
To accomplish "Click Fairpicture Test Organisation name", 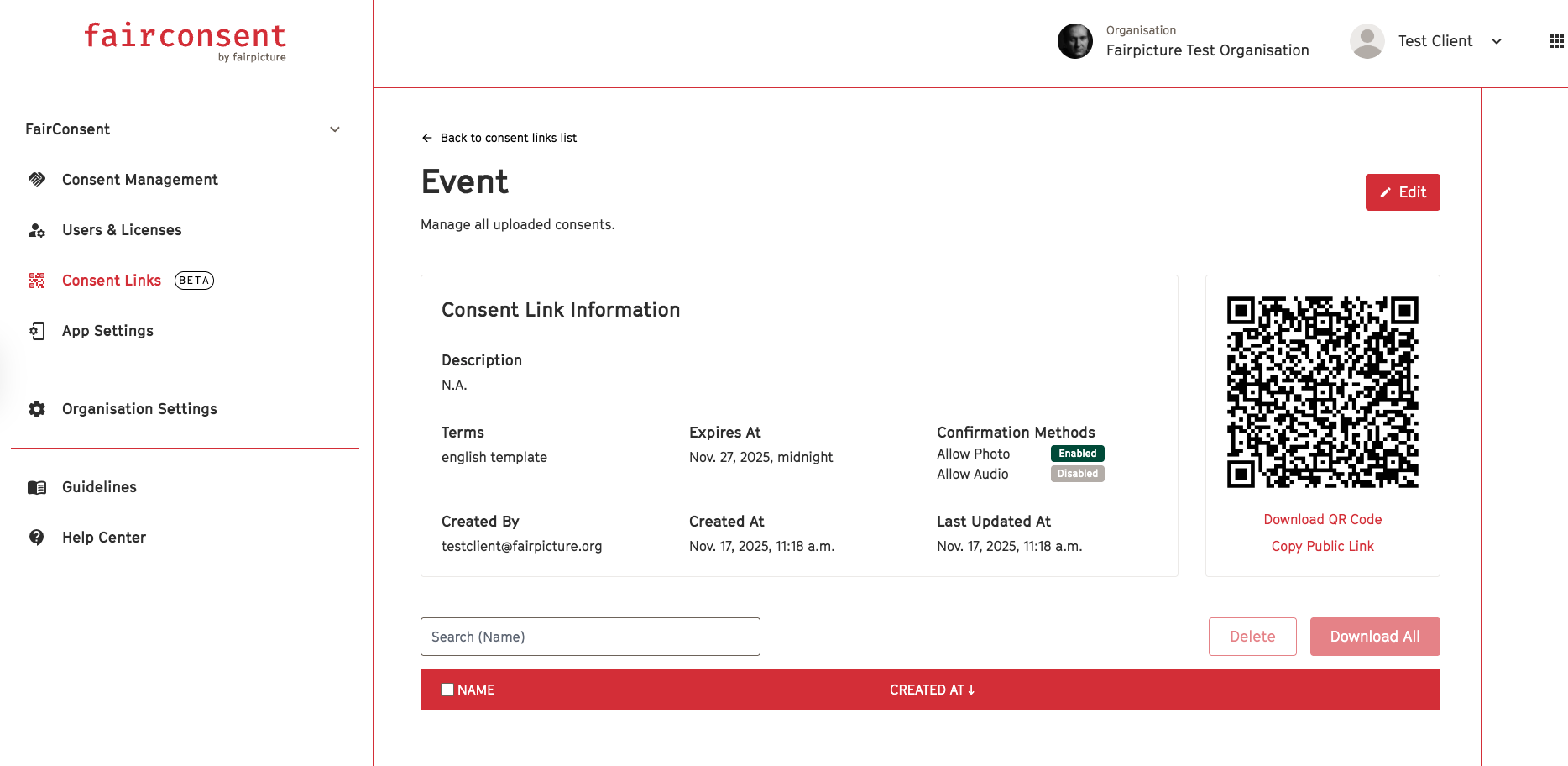I will [1208, 50].
